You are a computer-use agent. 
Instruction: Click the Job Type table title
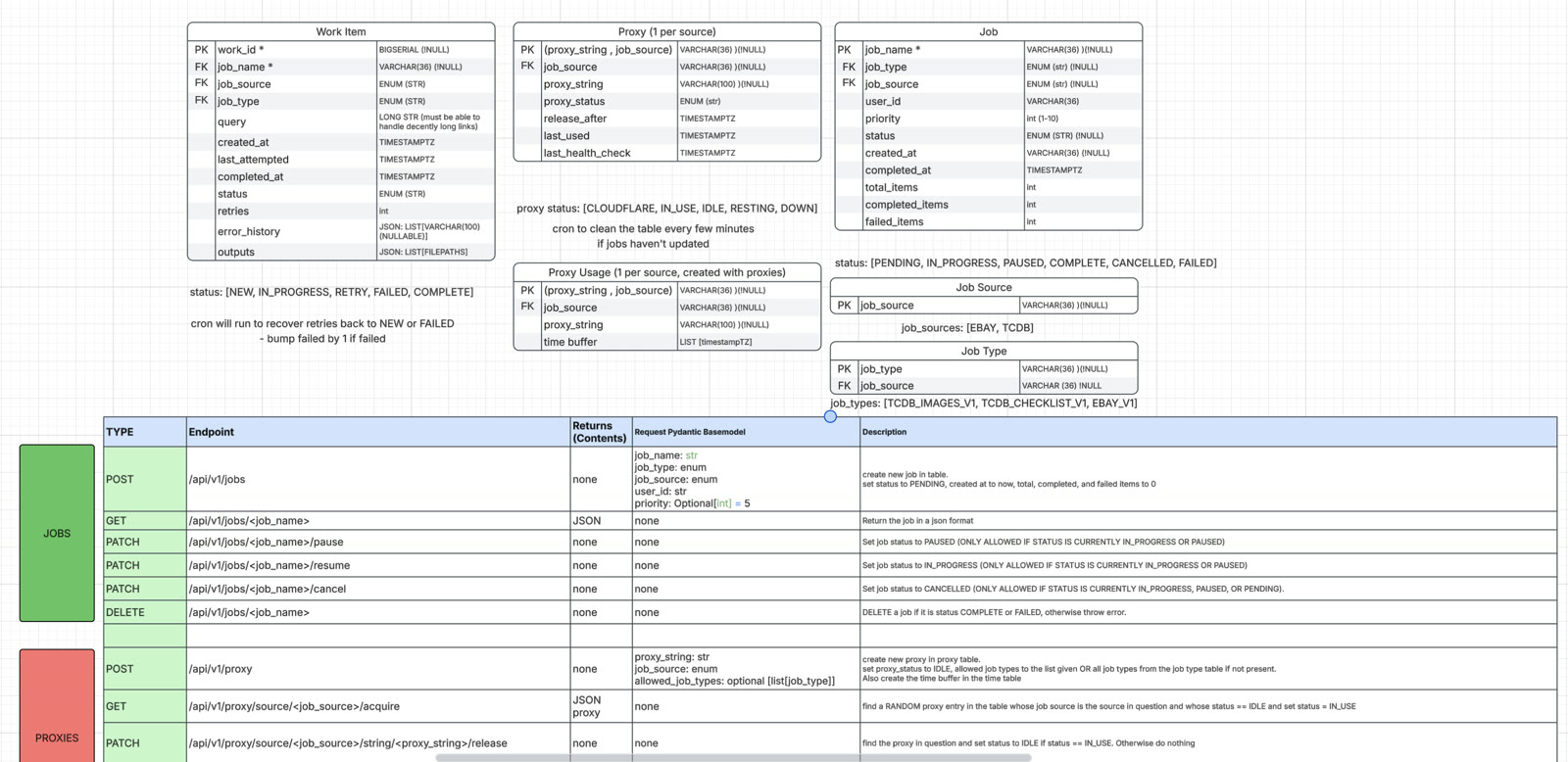point(984,351)
